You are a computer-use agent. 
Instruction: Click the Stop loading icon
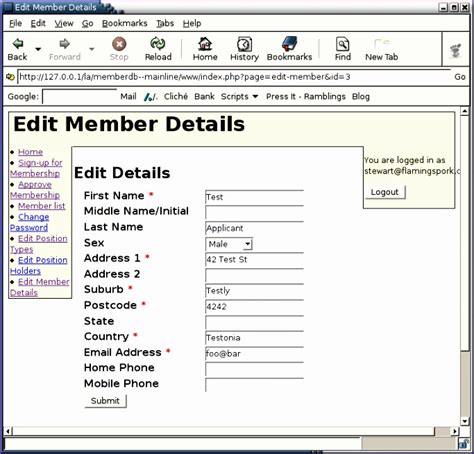point(119,44)
